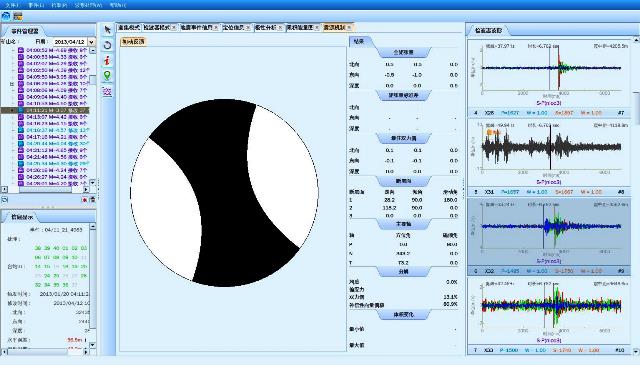Click the event list horizontal scrollbar right arrow
Image resolution: width=640 pixels, height=365 pixels.
click(86, 189)
